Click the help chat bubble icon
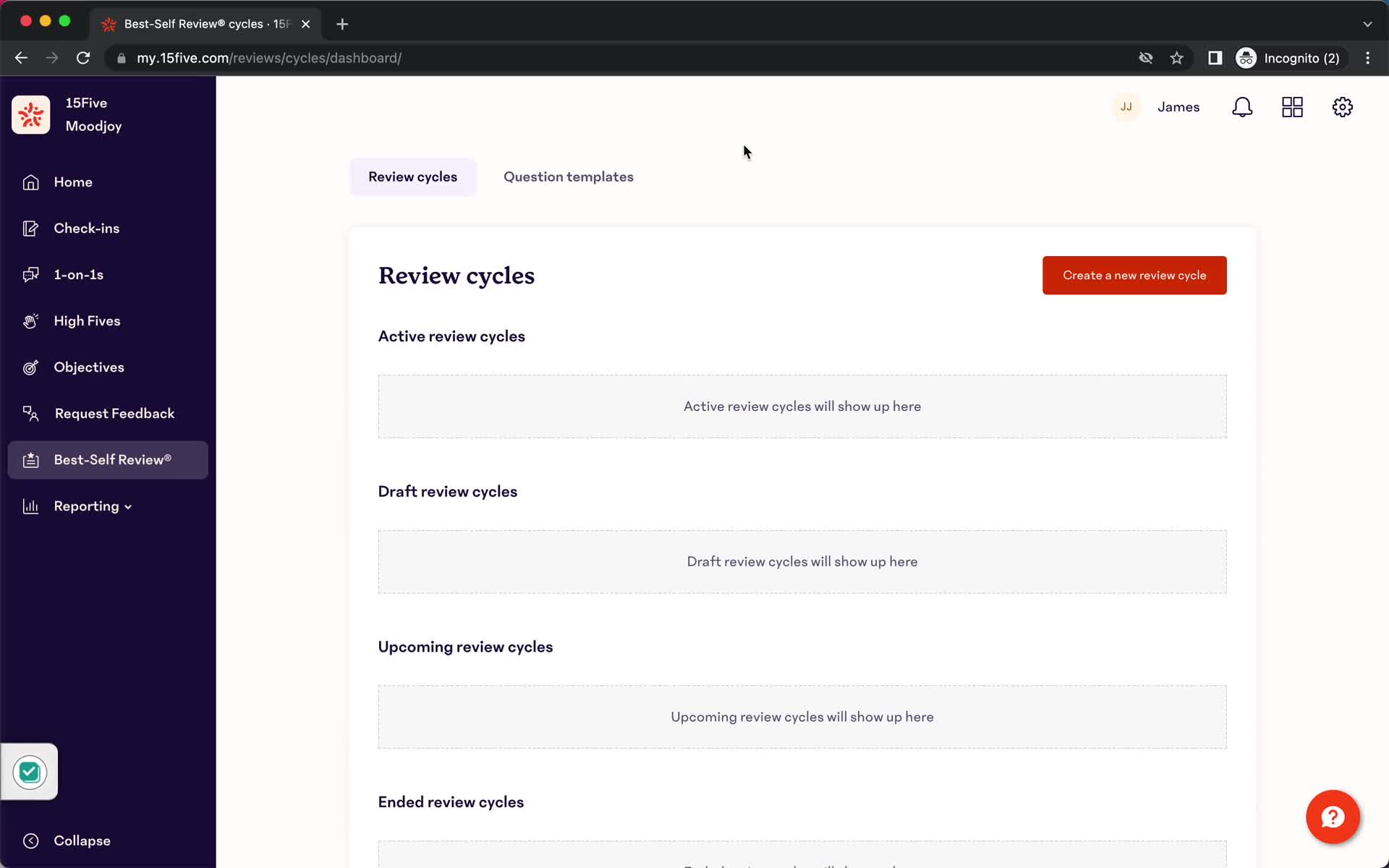The image size is (1389, 868). 1334,817
